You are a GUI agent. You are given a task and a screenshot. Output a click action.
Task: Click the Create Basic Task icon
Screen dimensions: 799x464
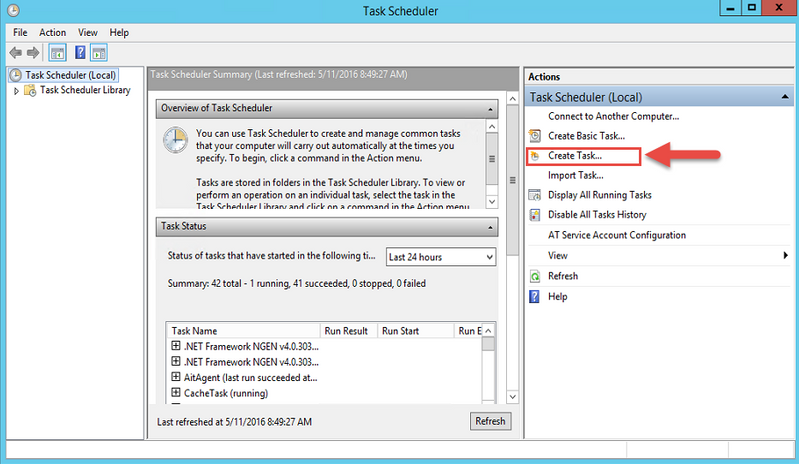(x=535, y=136)
